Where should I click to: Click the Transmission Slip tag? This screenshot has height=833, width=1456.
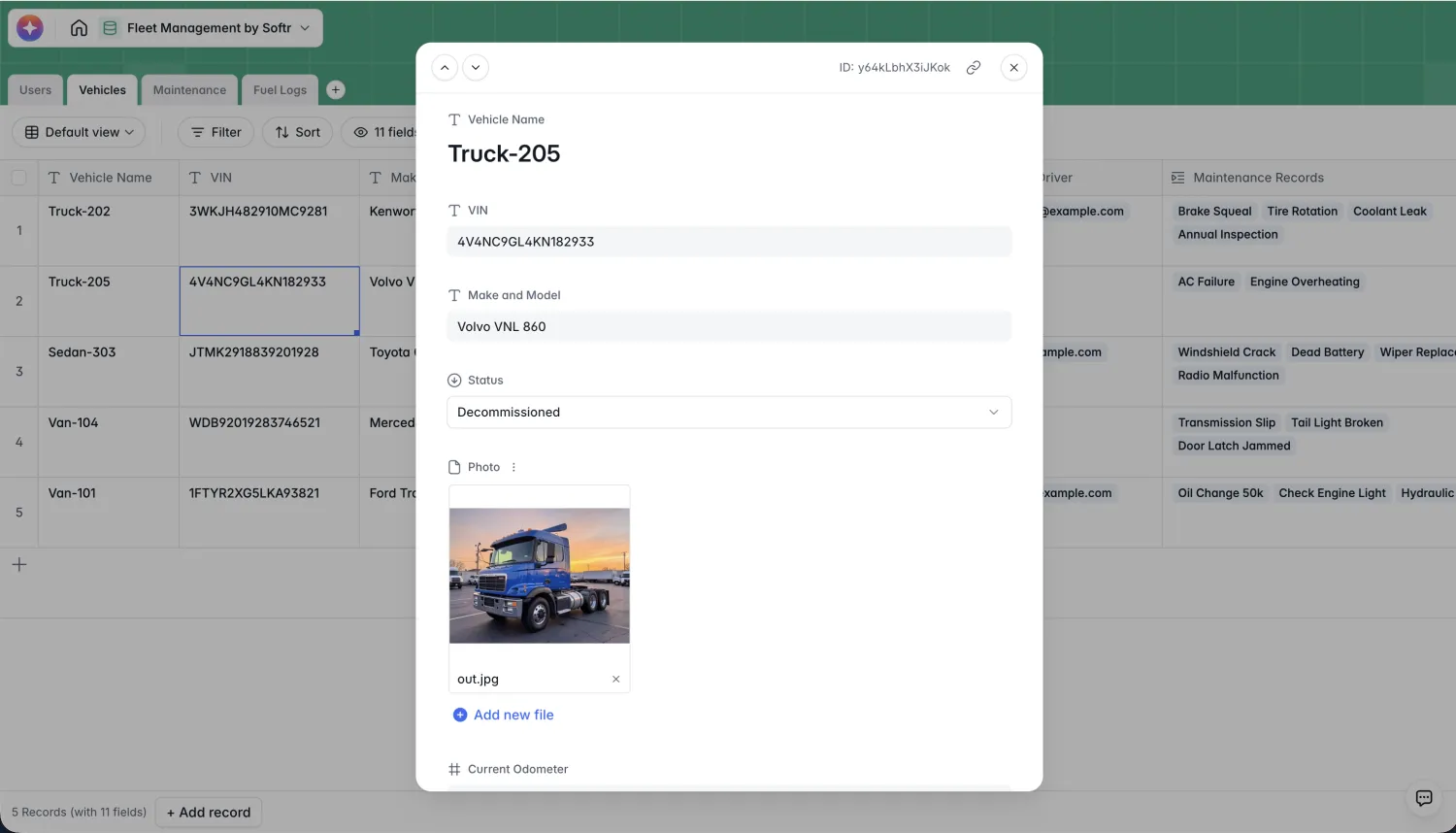pos(1226,423)
